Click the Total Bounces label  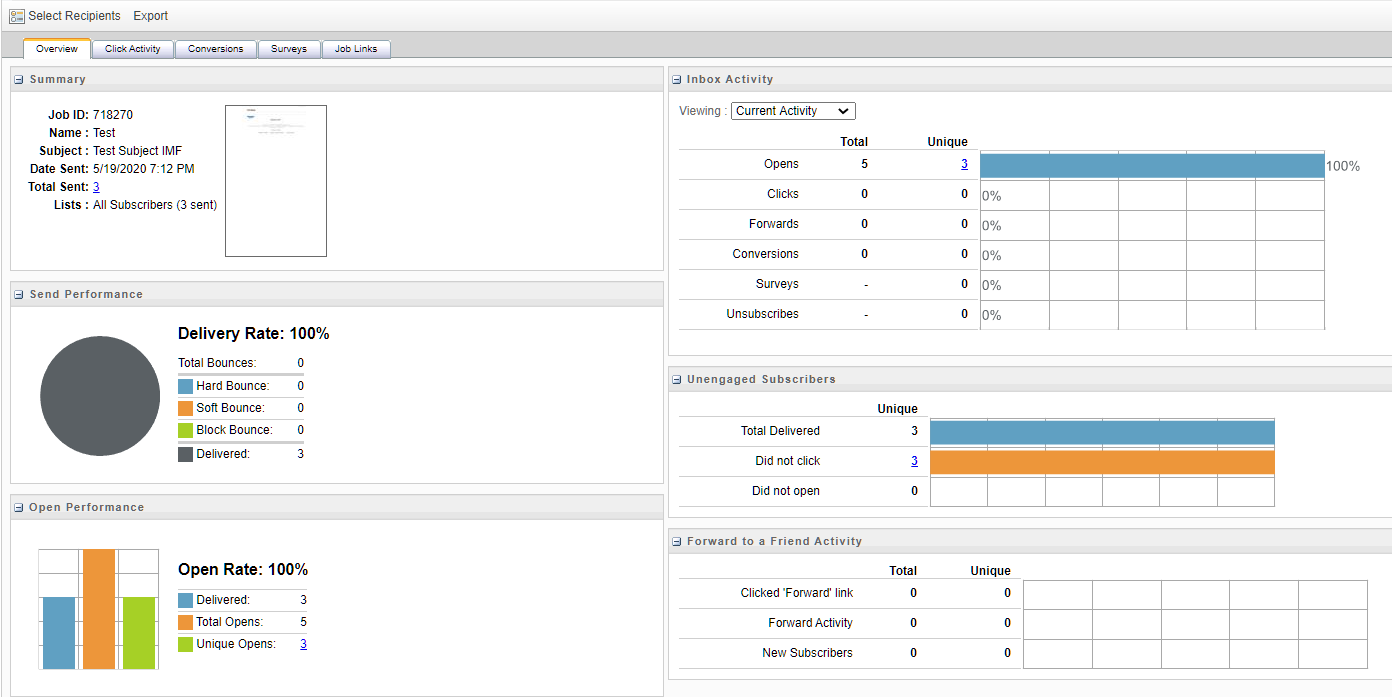tap(217, 363)
